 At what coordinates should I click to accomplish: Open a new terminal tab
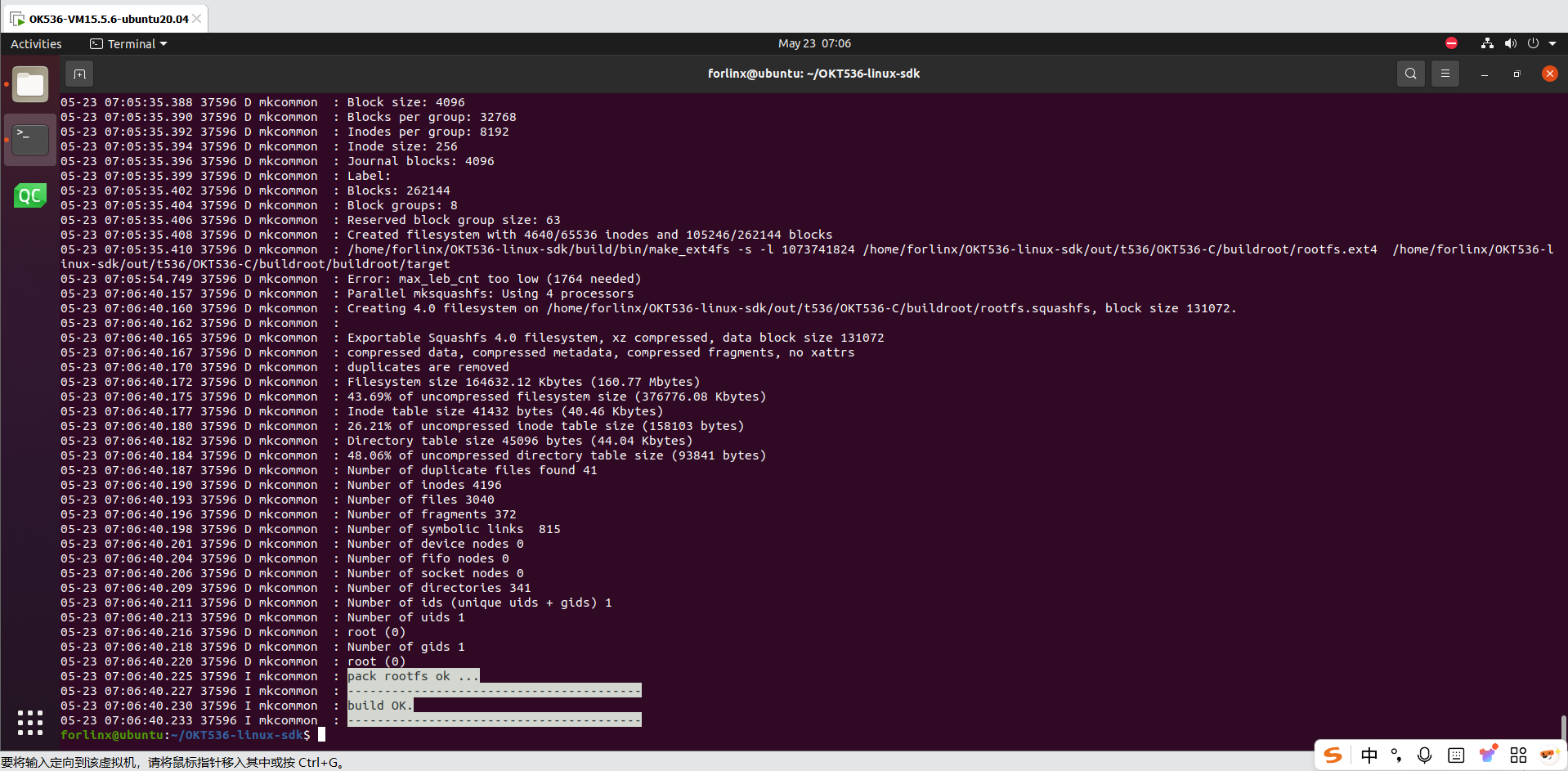[x=79, y=74]
